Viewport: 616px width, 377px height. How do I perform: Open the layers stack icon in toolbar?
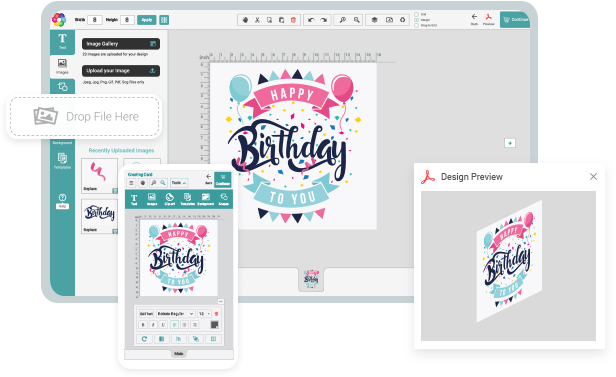pyautogui.click(x=374, y=20)
